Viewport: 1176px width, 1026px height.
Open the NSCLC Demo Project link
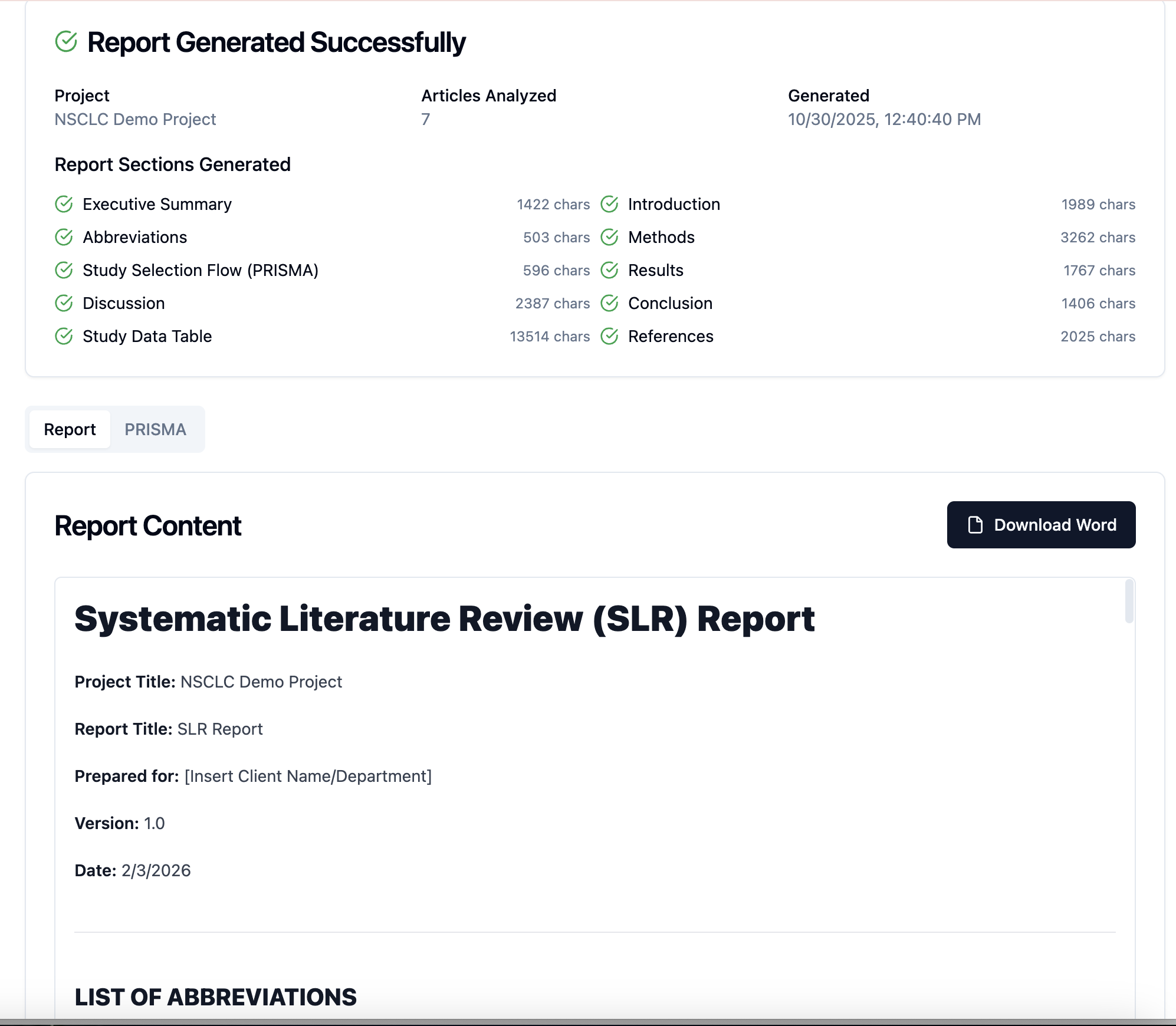(x=135, y=119)
